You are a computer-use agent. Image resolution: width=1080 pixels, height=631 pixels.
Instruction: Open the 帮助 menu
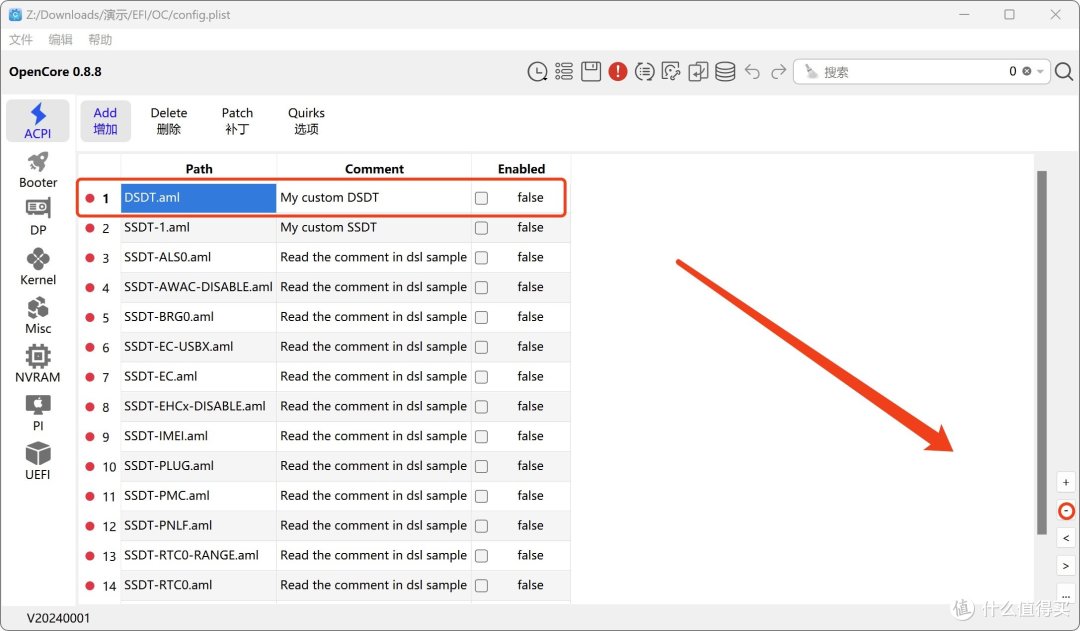(x=100, y=39)
